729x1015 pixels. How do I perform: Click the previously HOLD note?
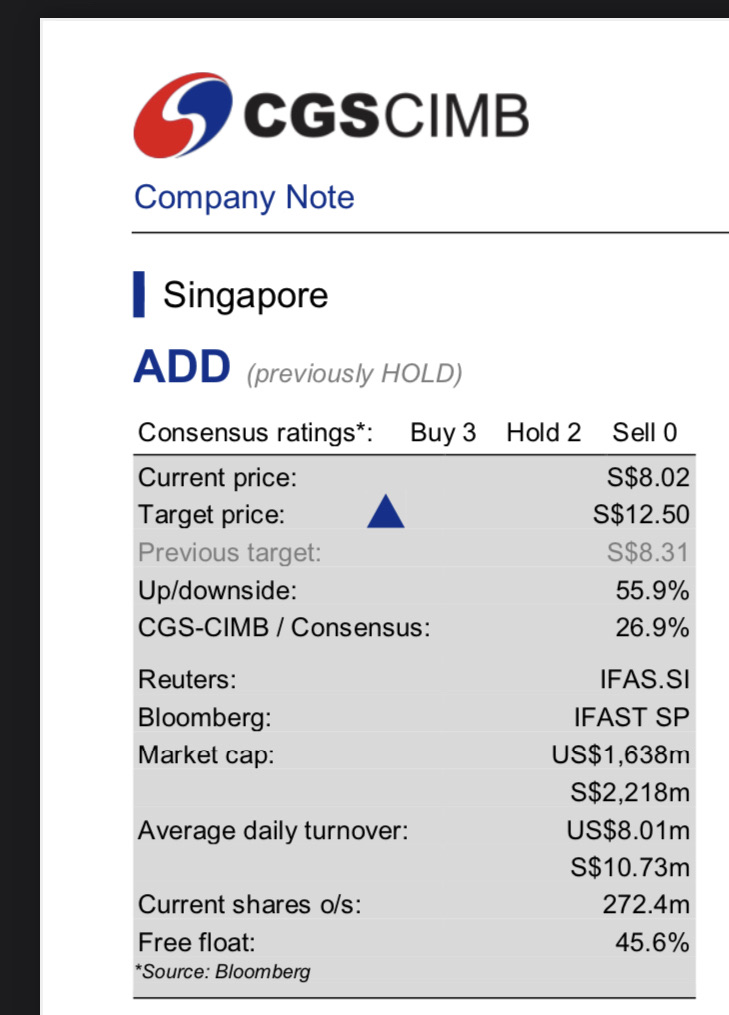pos(354,374)
